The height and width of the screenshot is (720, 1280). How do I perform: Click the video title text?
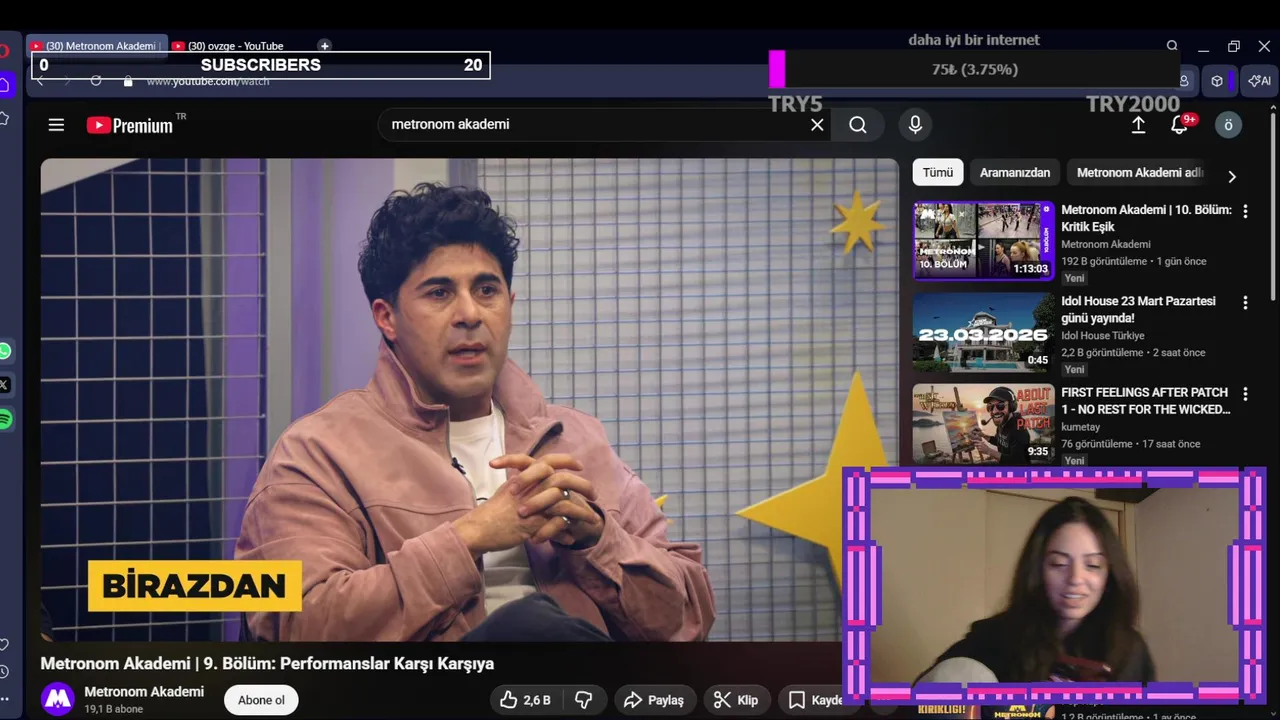click(267, 663)
